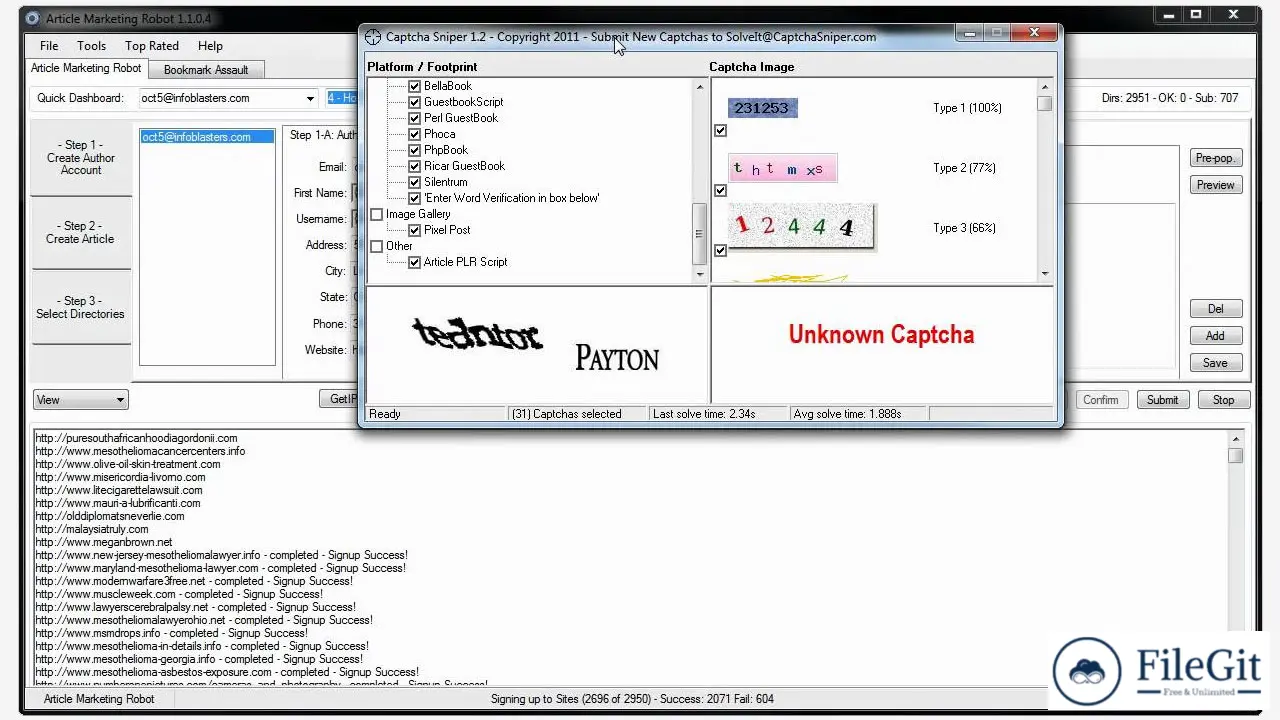
Task: Click the Last solve time status text
Action: (704, 414)
